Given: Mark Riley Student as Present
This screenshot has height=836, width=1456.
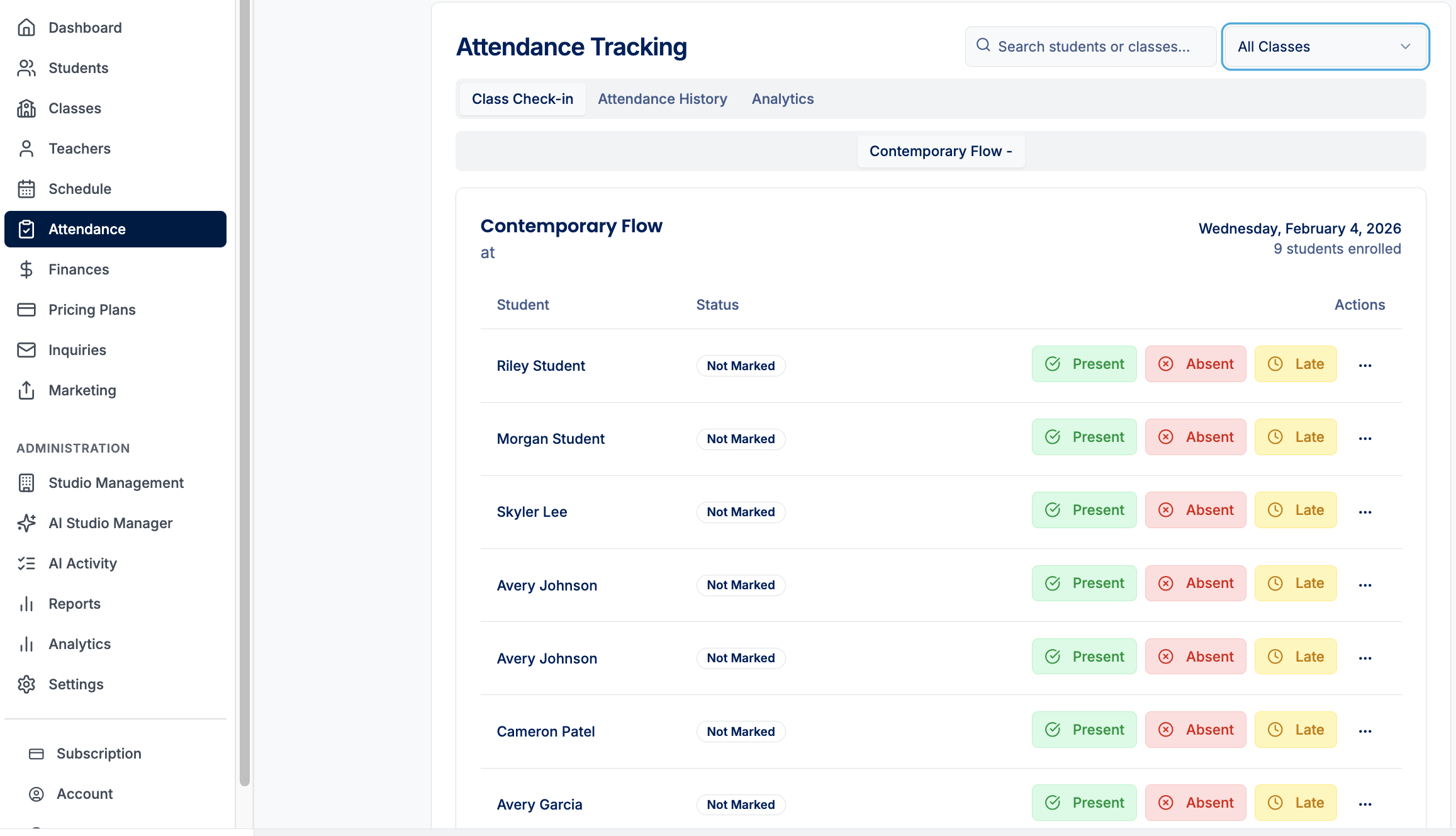Looking at the screenshot, I should (x=1084, y=364).
